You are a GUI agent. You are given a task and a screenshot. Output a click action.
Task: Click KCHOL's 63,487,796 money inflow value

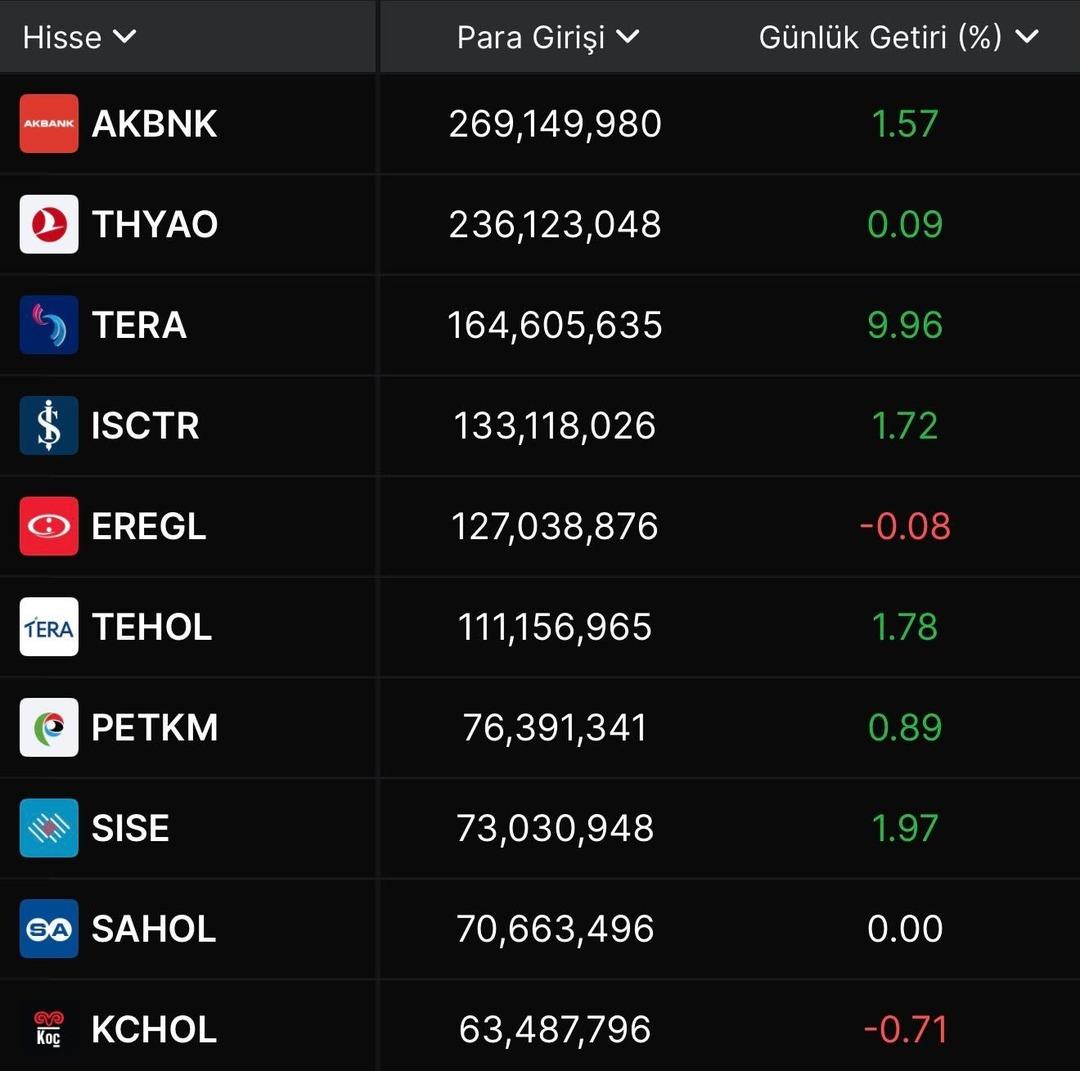point(555,1029)
